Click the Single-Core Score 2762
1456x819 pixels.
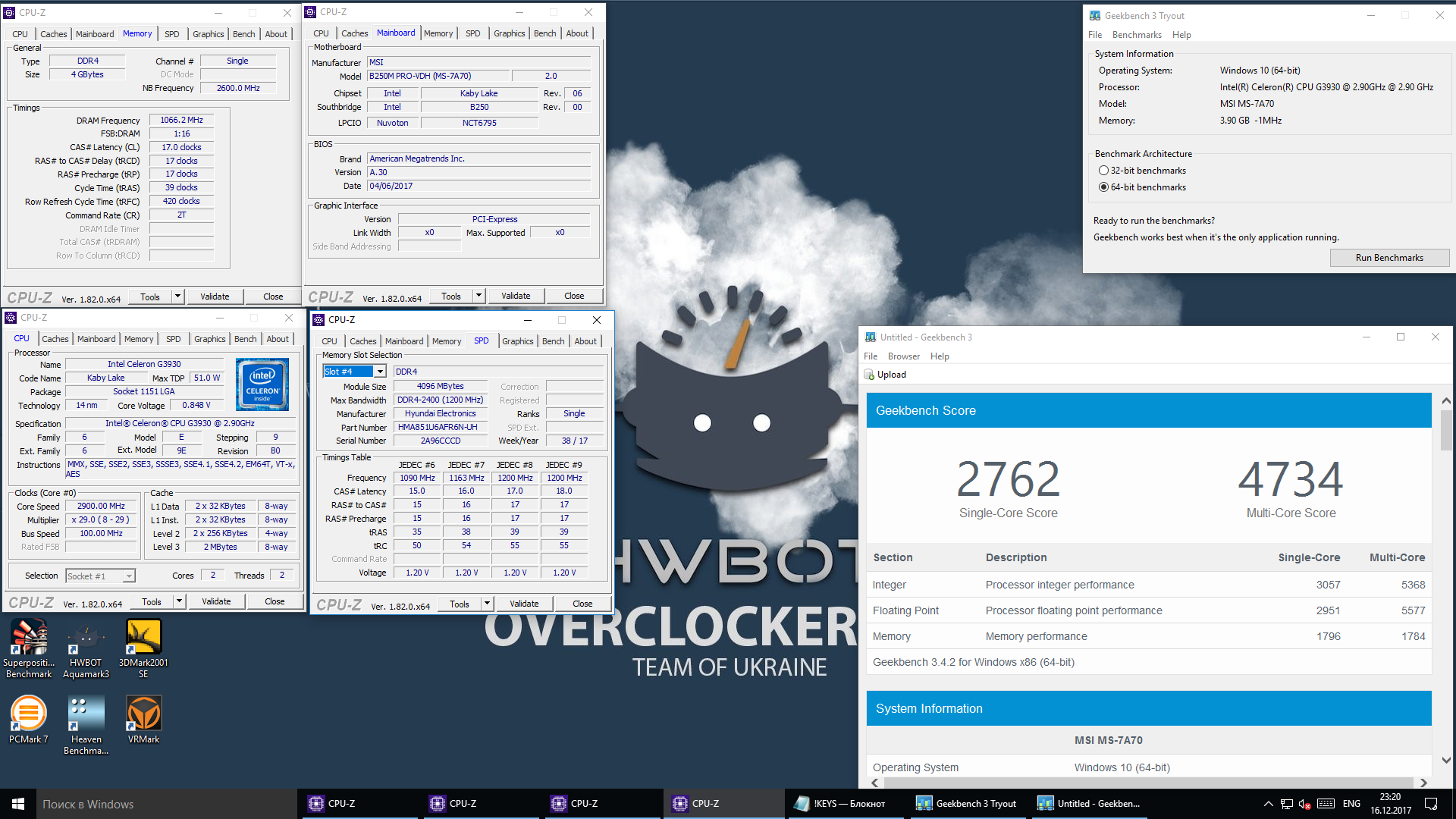(1008, 479)
